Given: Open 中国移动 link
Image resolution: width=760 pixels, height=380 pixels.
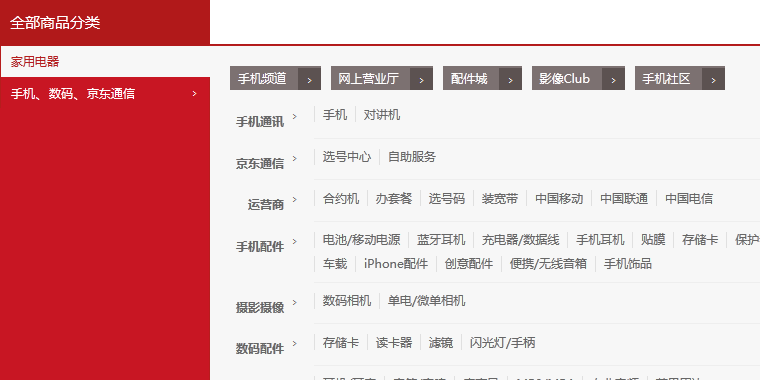Looking at the screenshot, I should [559, 198].
